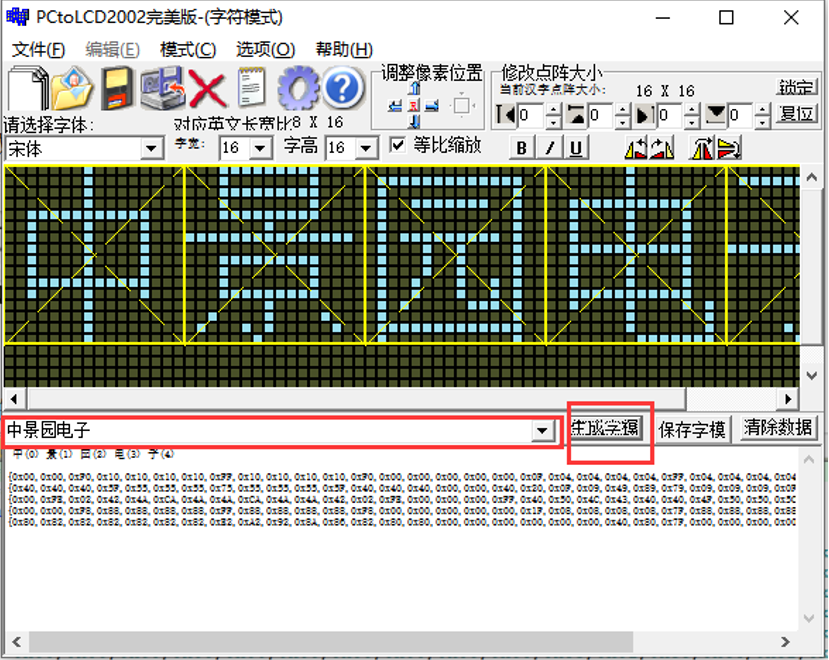Click the 电 character dot-matrix cell
The height and width of the screenshot is (660, 829).
tap(637, 255)
